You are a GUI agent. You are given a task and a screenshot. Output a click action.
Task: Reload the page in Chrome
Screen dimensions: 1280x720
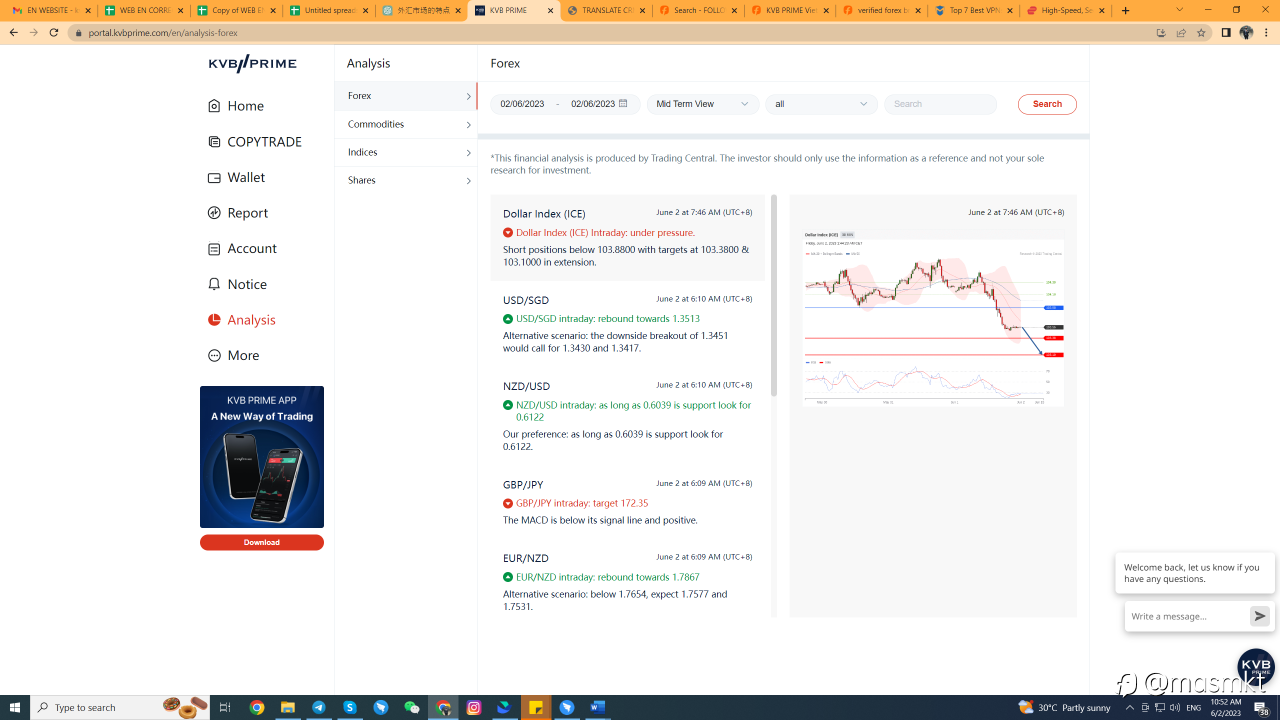click(54, 32)
